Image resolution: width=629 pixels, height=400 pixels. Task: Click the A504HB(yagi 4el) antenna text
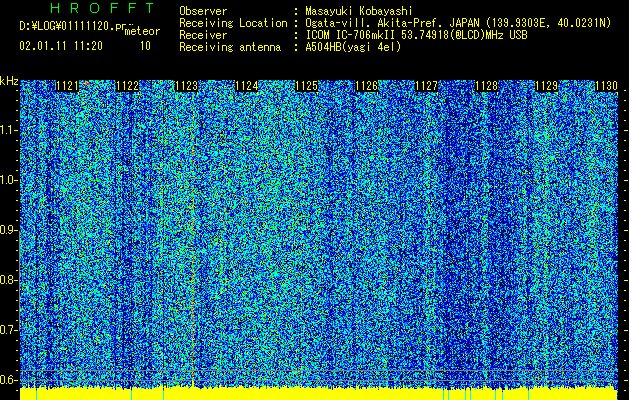[353, 47]
